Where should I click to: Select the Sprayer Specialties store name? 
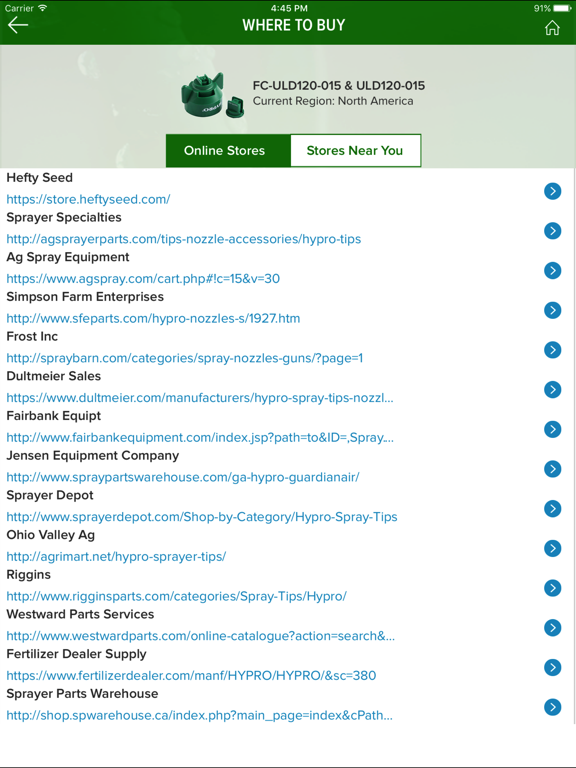64,217
